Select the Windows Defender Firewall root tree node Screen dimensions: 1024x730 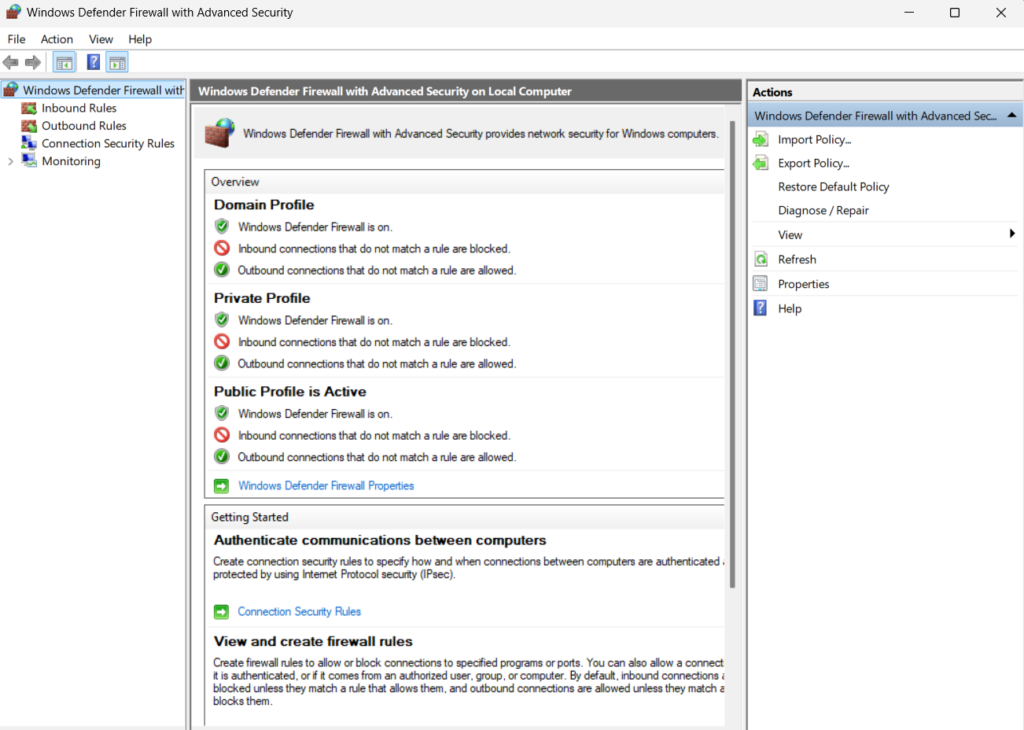[x=103, y=89]
